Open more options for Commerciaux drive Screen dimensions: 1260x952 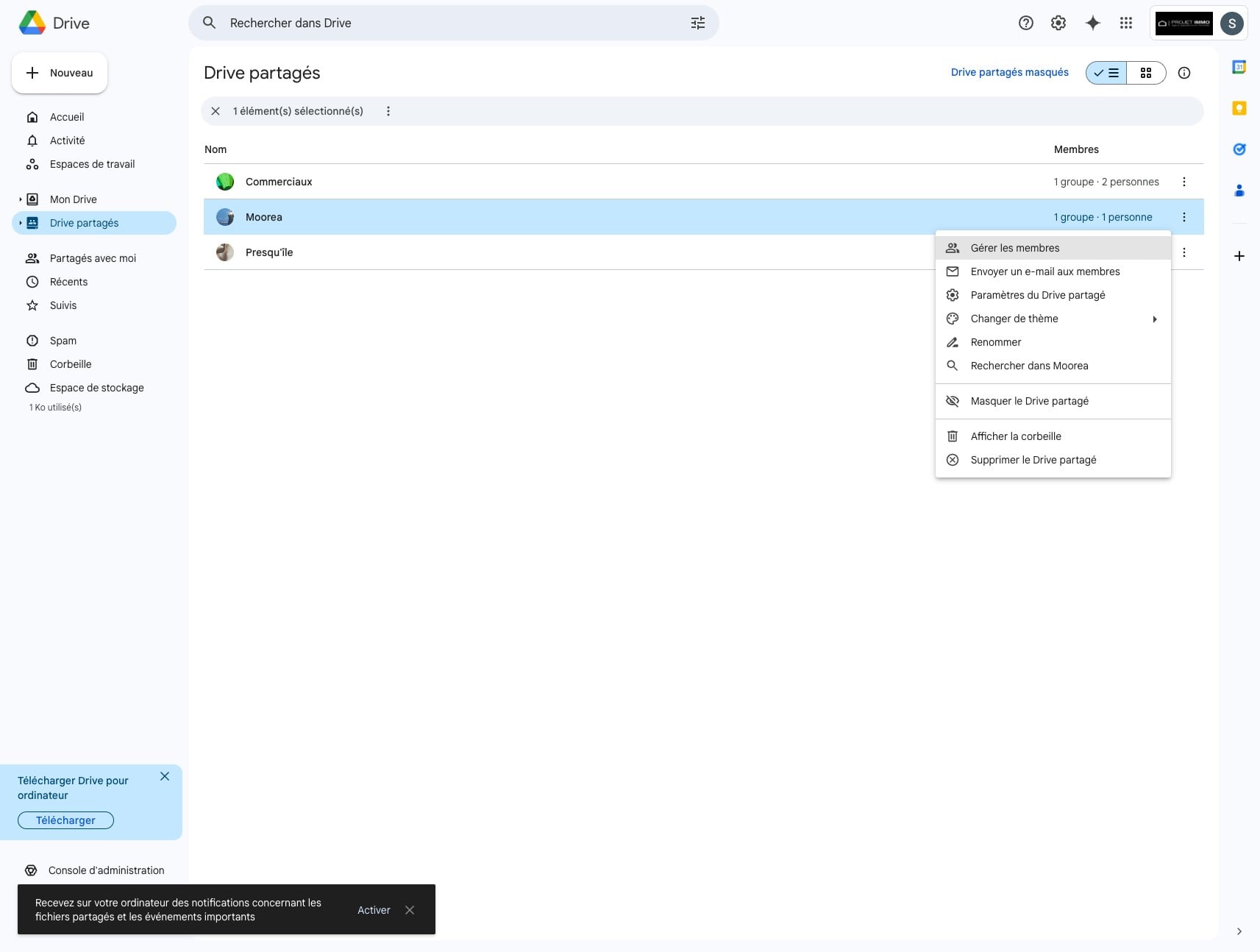click(x=1184, y=182)
